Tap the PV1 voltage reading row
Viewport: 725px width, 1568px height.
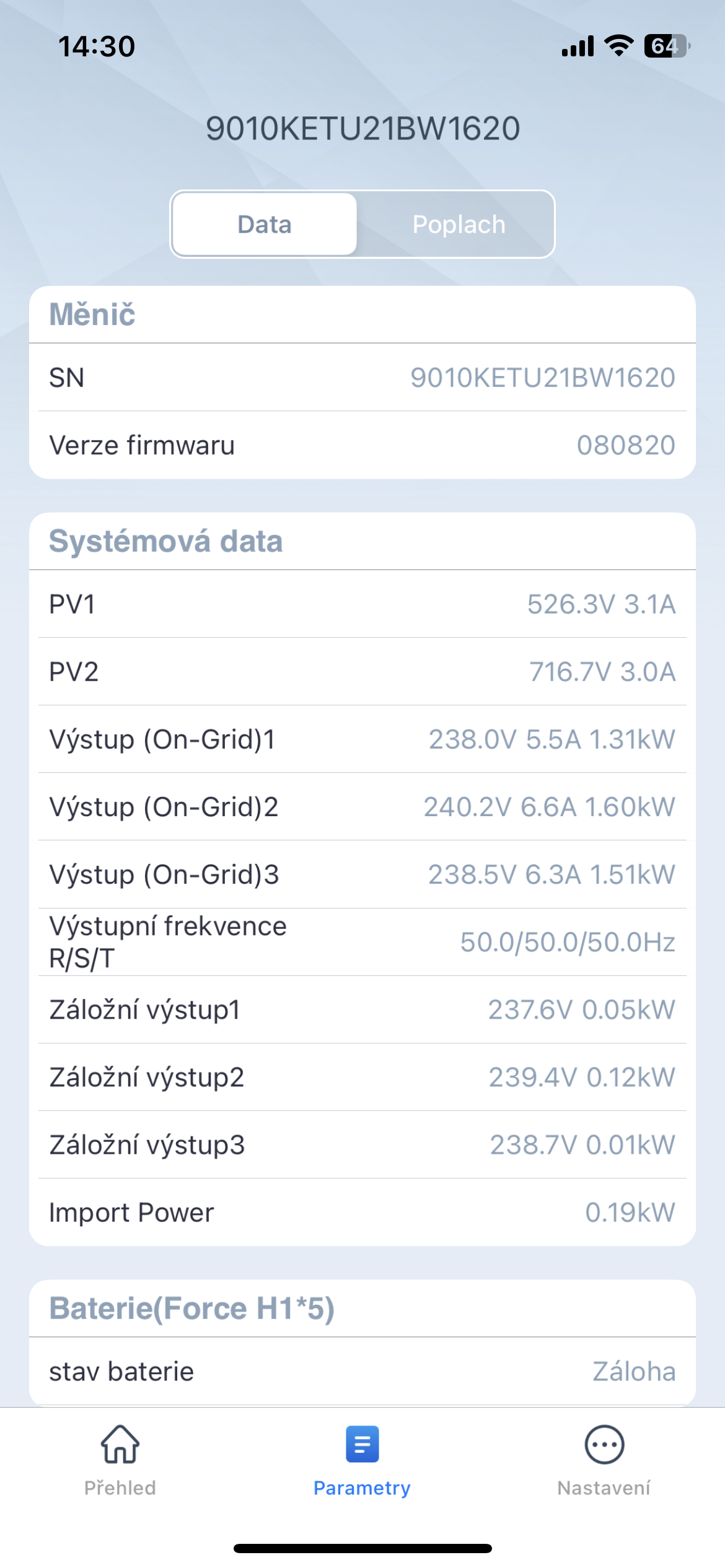362,604
